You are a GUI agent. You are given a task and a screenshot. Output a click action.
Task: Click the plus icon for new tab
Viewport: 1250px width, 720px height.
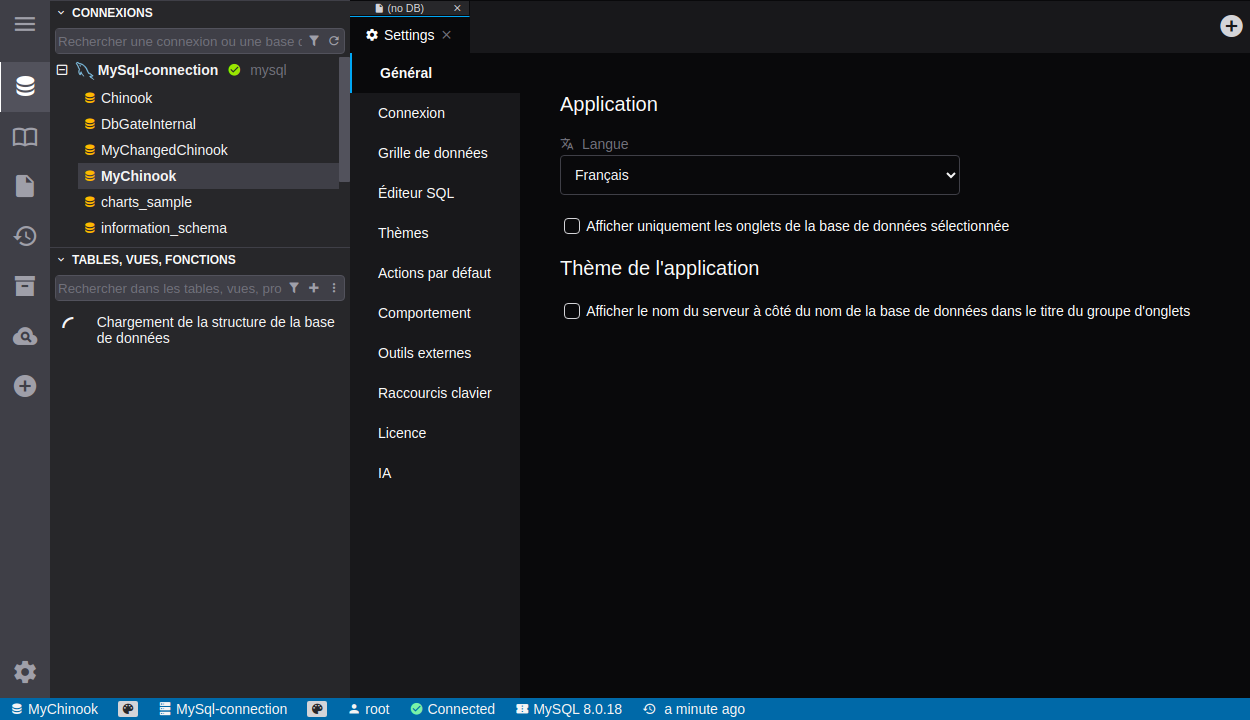[1231, 26]
